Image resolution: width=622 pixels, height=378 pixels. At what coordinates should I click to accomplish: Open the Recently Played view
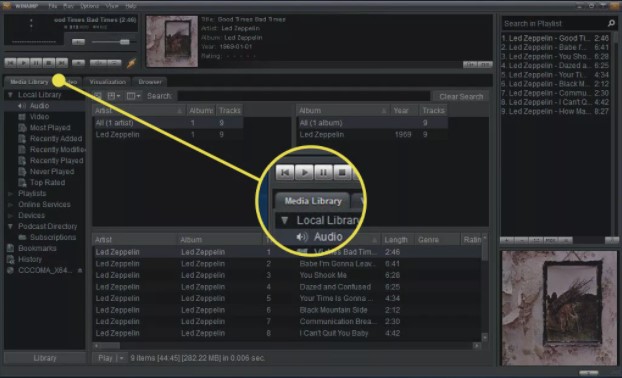click(x=56, y=161)
